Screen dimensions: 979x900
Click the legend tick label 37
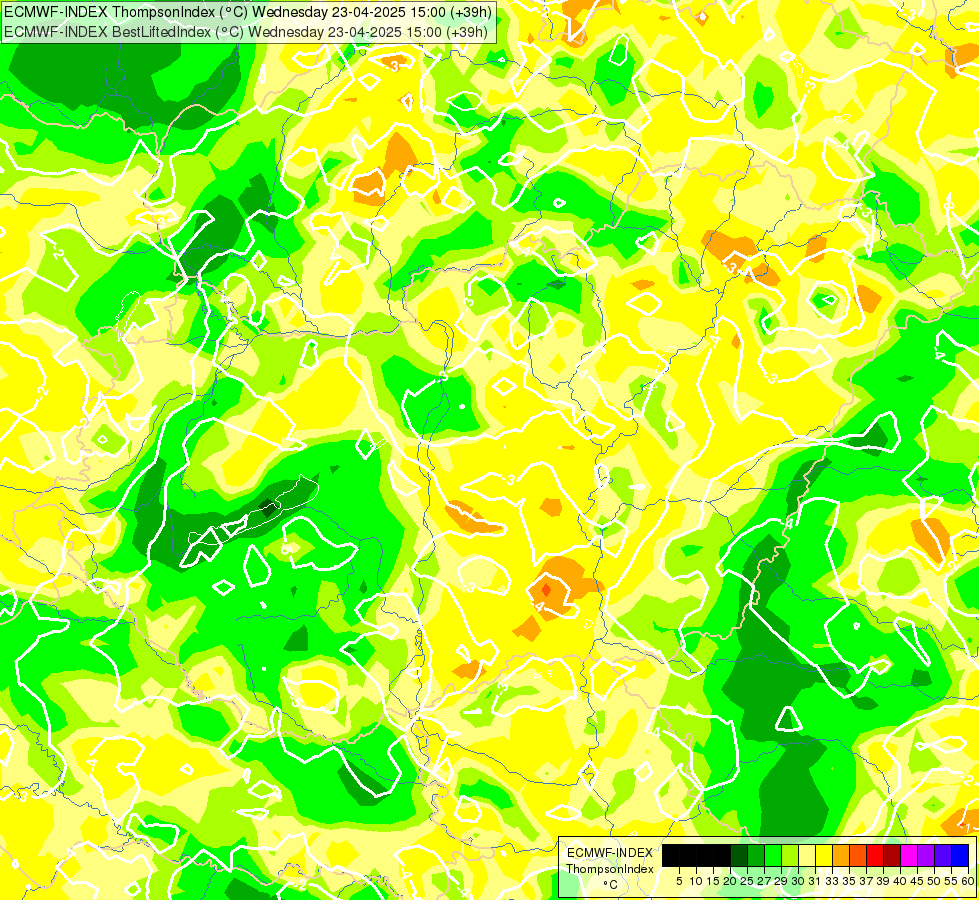(x=866, y=881)
